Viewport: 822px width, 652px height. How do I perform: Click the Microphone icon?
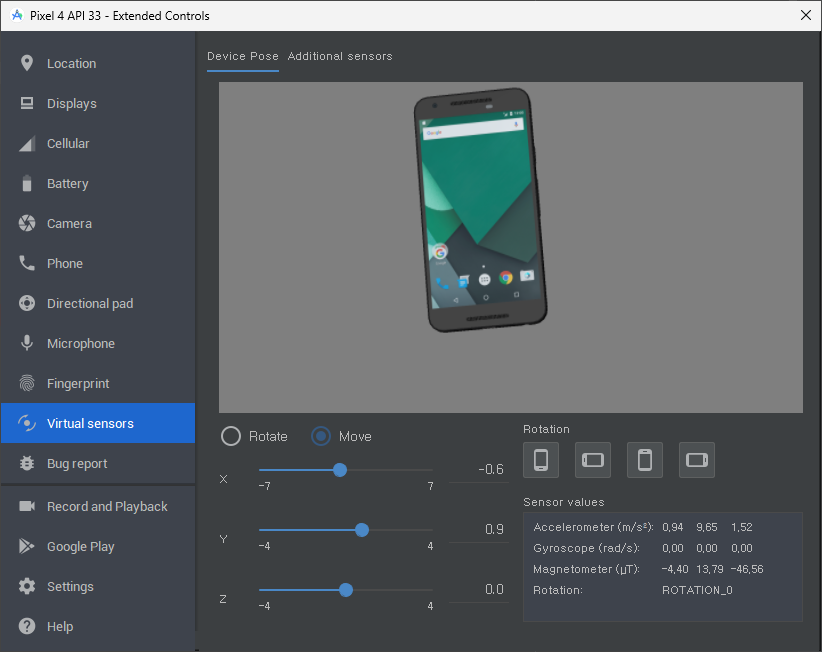coord(27,343)
